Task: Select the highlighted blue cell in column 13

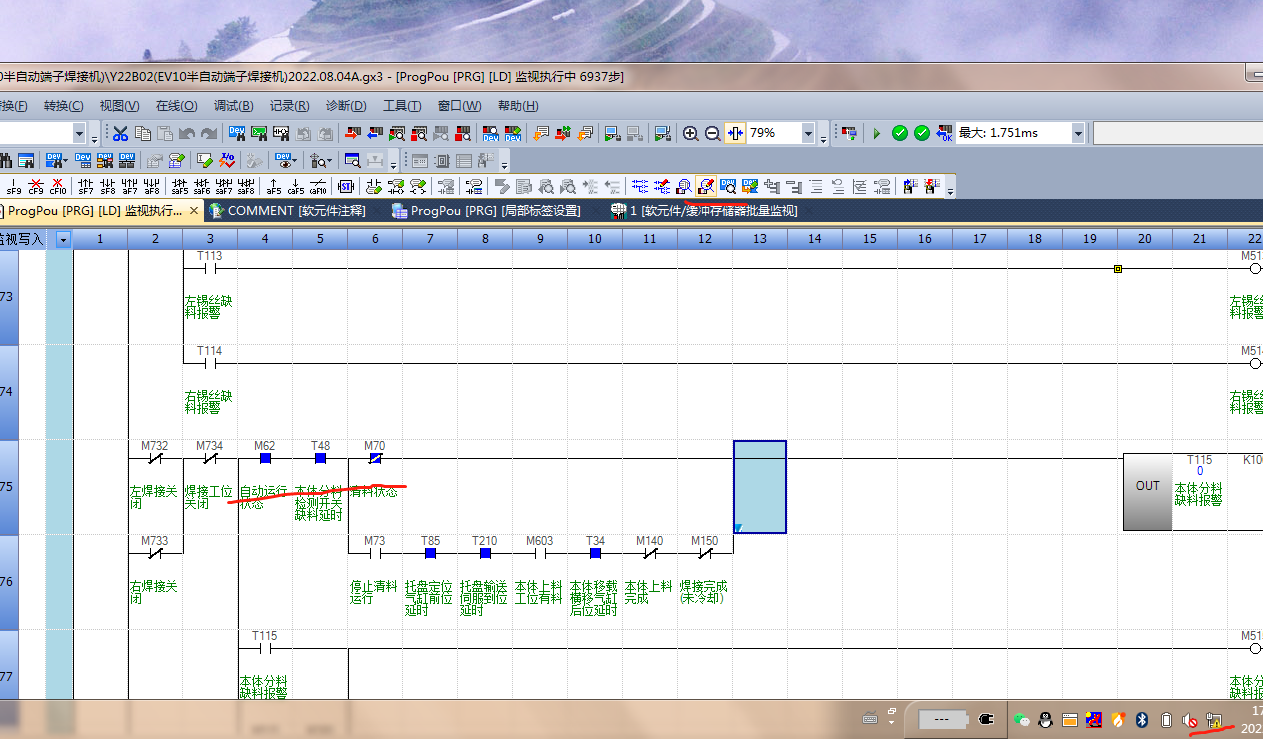Action: (759, 487)
